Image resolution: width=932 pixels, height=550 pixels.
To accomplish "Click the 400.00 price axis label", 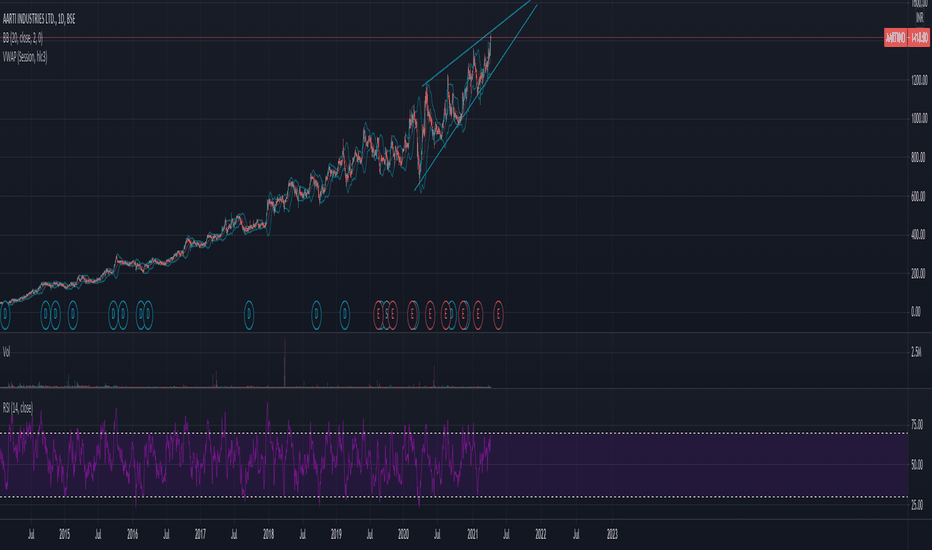I will click(918, 235).
